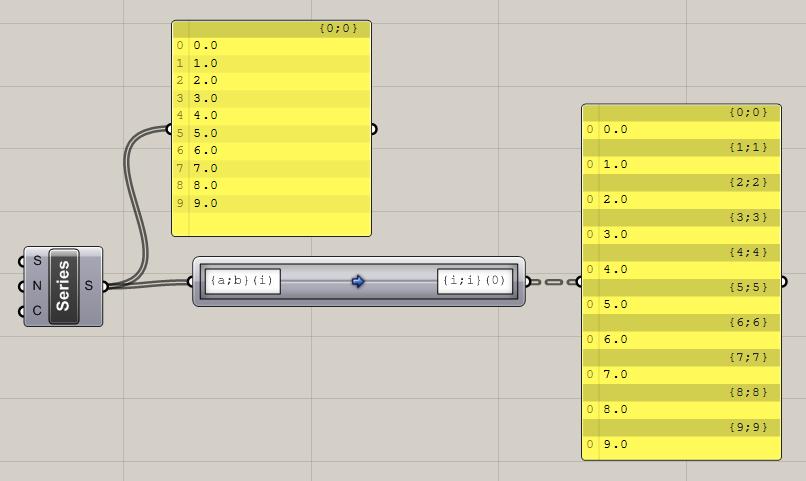The height and width of the screenshot is (481, 806).
Task: Select path header {4;4}
Action: click(x=748, y=252)
